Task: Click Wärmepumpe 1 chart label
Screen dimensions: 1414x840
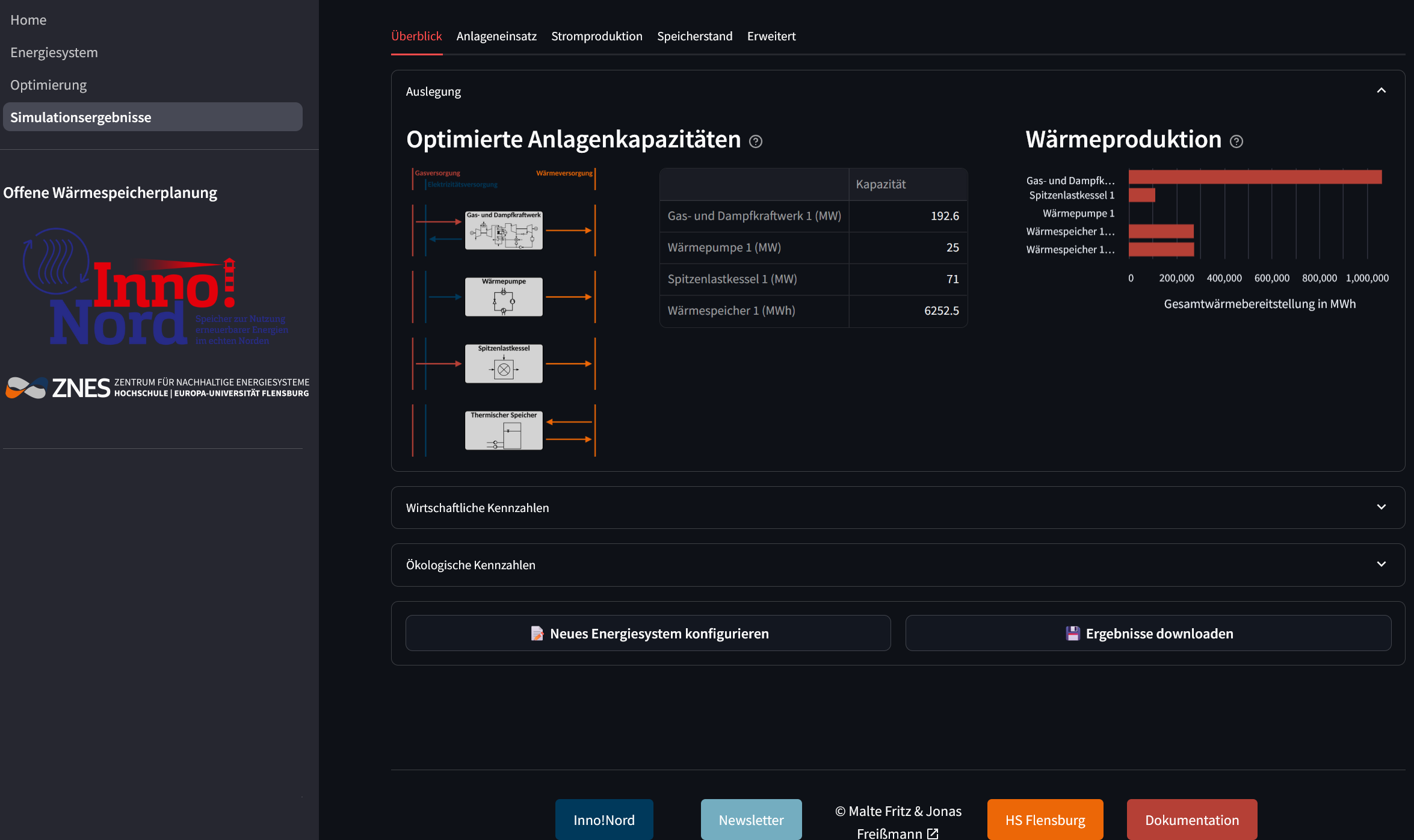Action: point(1078,213)
